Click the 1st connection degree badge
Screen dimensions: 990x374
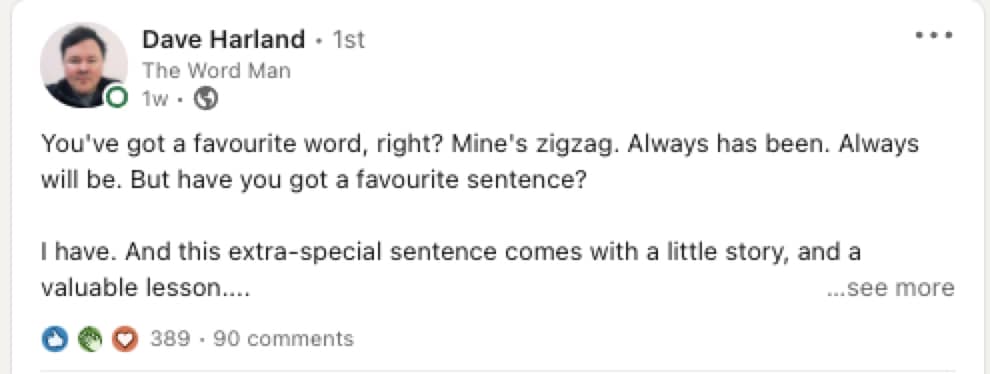(x=349, y=40)
